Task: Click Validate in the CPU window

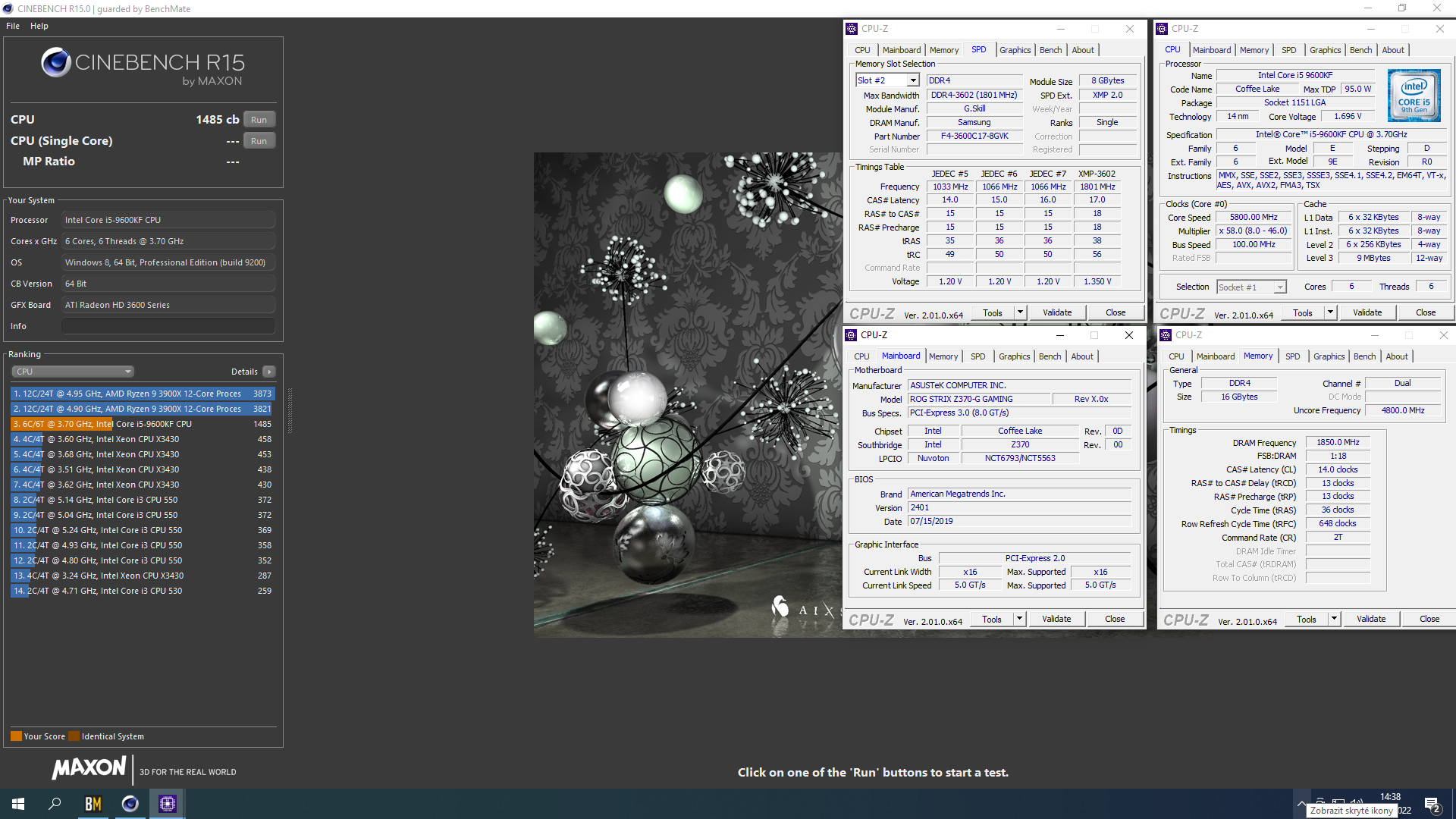Action: pyautogui.click(x=1367, y=312)
